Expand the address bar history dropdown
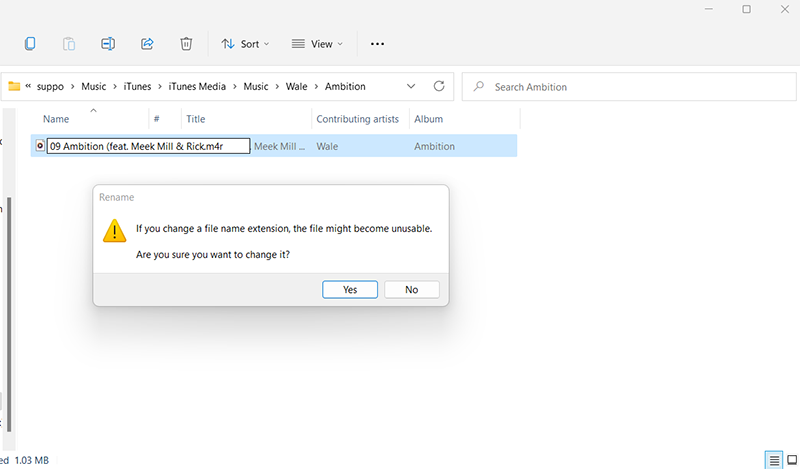The width and height of the screenshot is (800, 469). (x=411, y=87)
